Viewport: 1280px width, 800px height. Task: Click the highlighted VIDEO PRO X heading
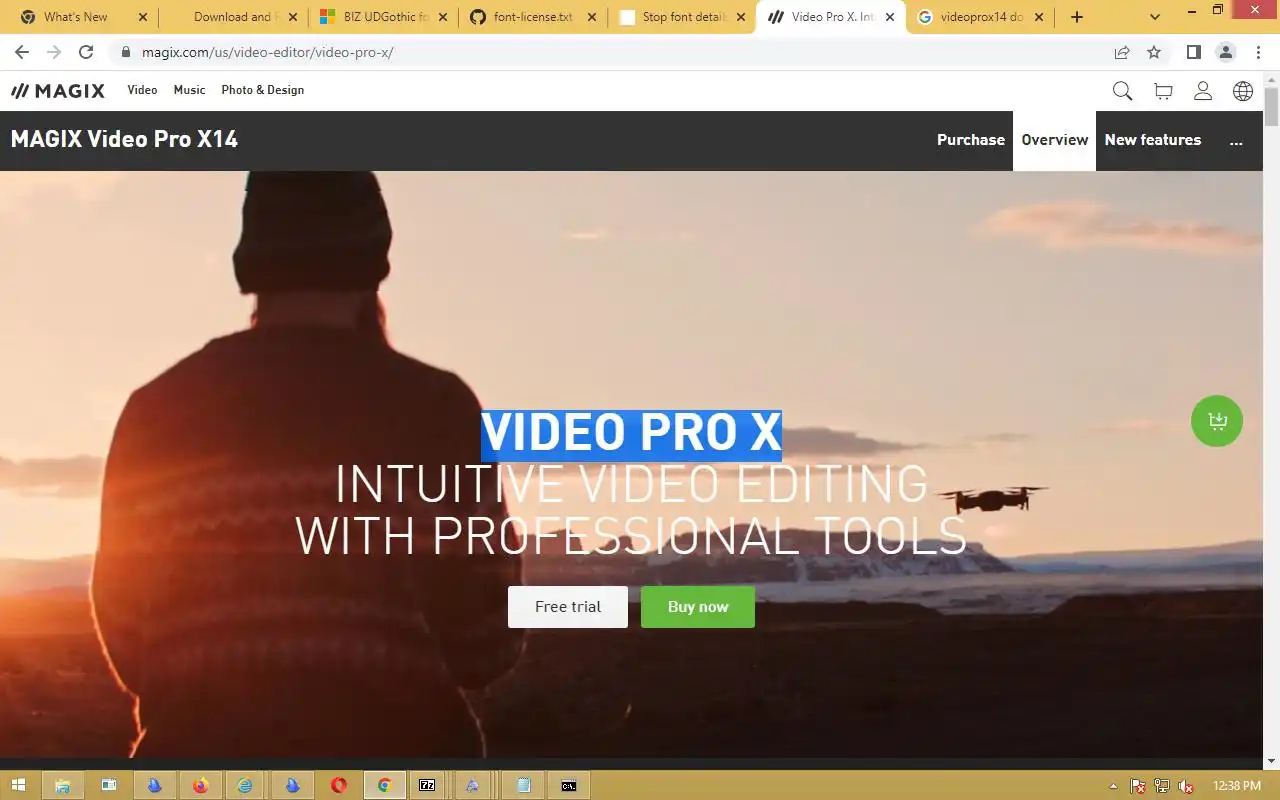pos(631,433)
